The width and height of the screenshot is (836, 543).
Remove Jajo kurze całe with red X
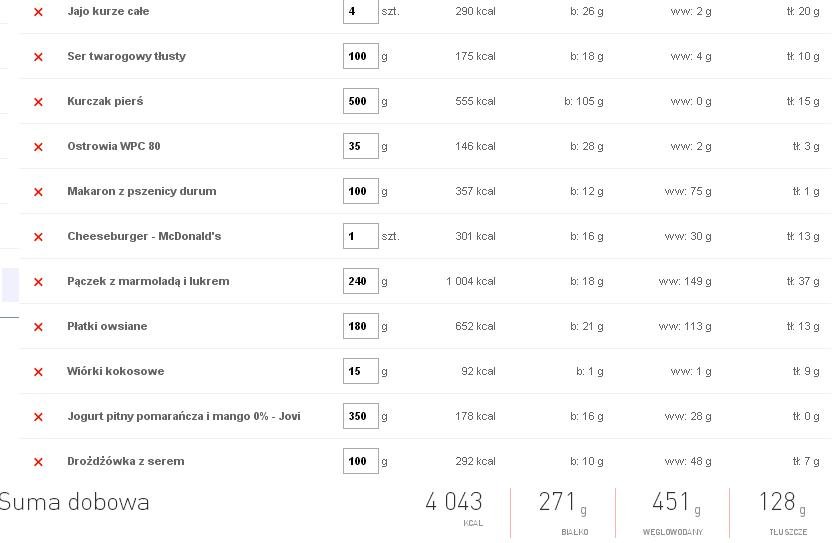tap(38, 12)
